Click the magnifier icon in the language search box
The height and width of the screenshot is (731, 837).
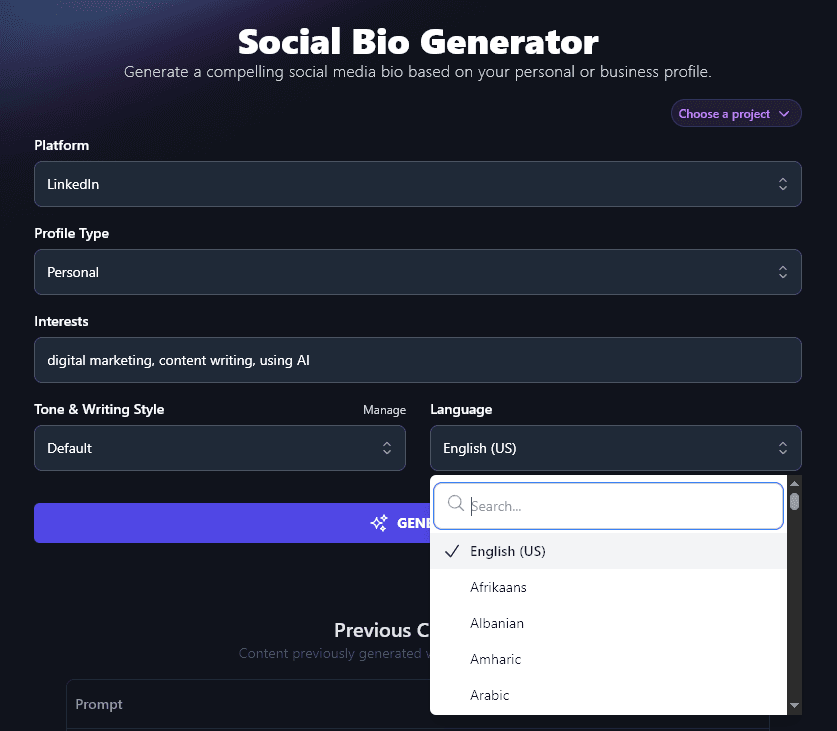pos(456,505)
